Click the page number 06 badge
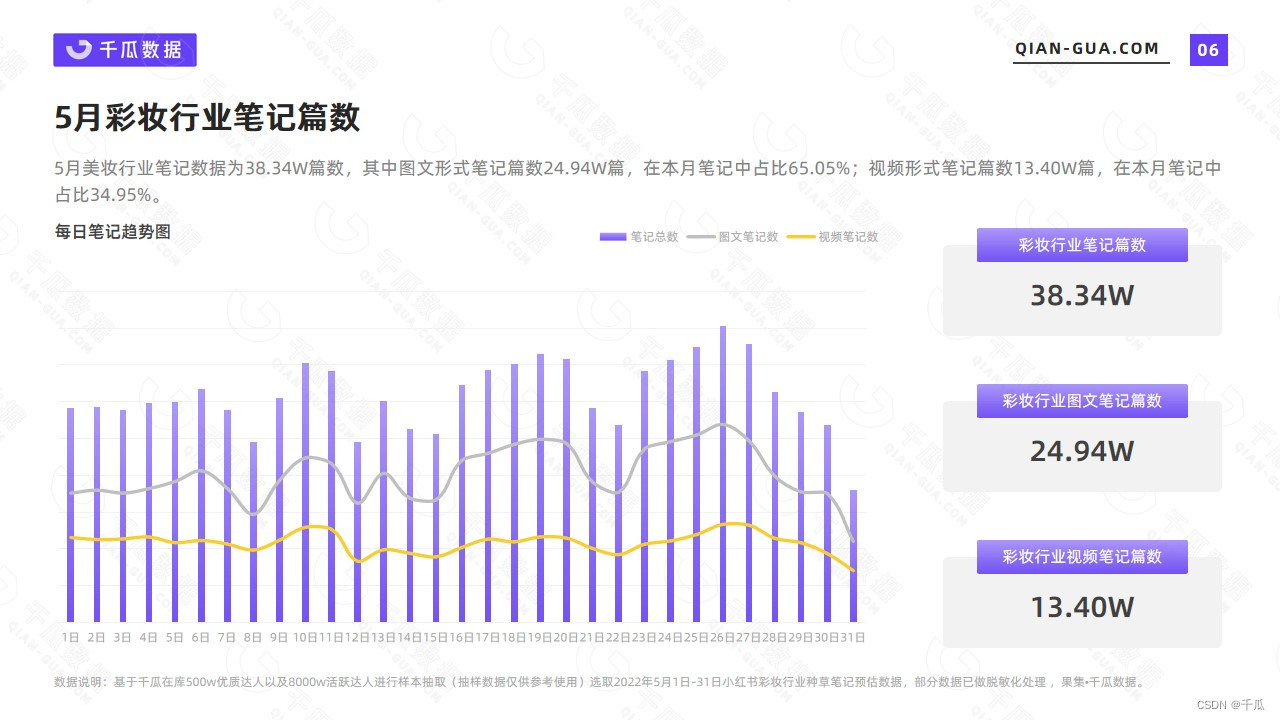1280x720 pixels. point(1208,50)
